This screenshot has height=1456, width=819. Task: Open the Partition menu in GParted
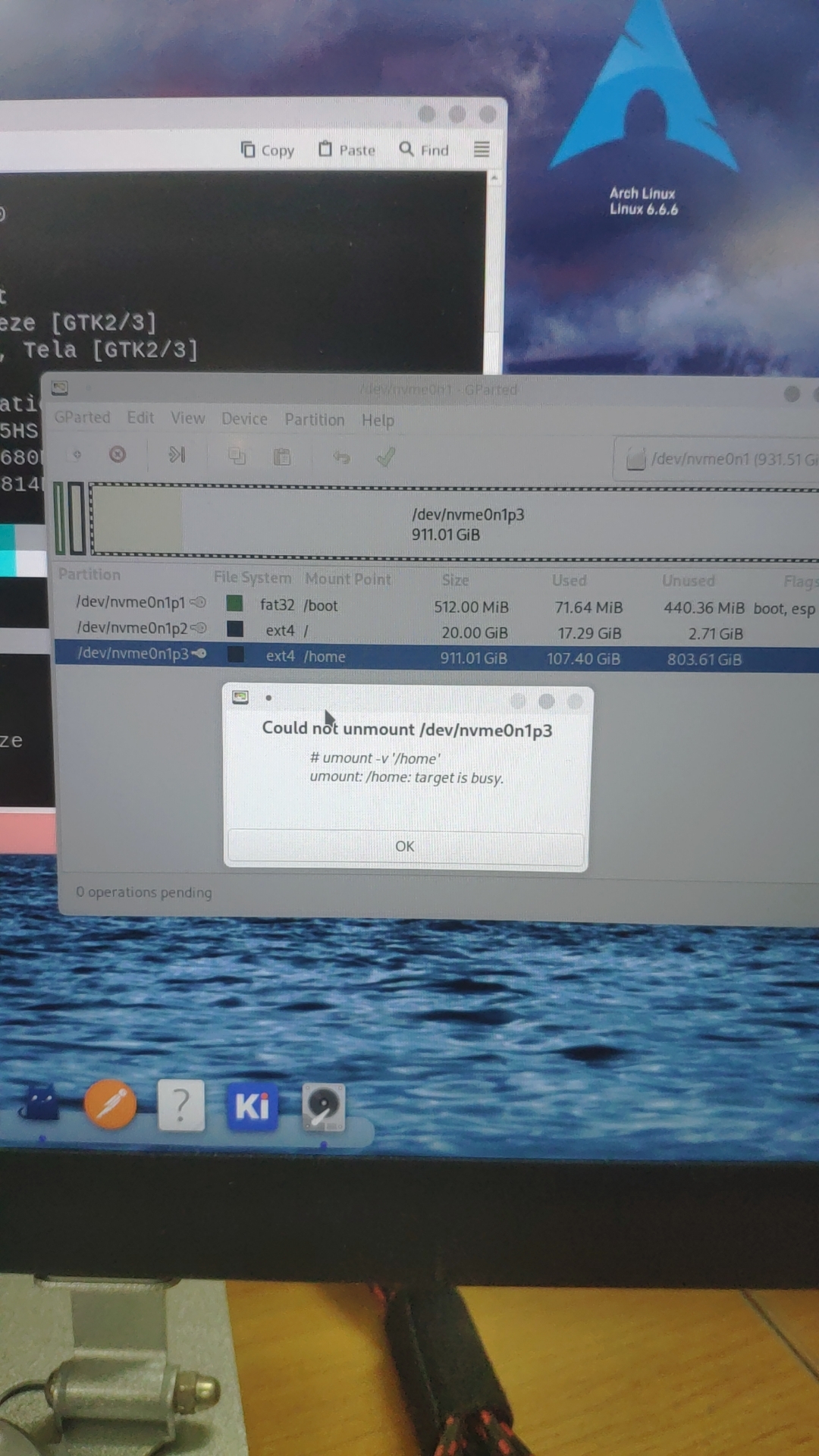click(x=314, y=419)
